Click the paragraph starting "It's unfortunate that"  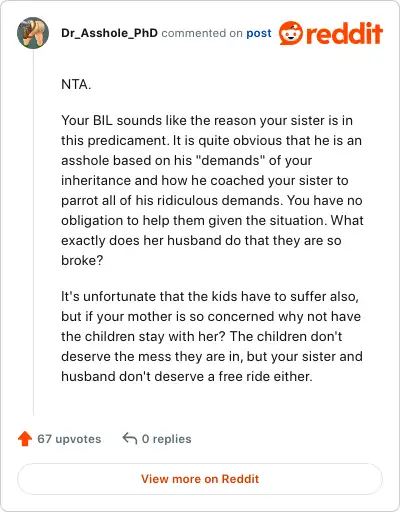[212, 336]
